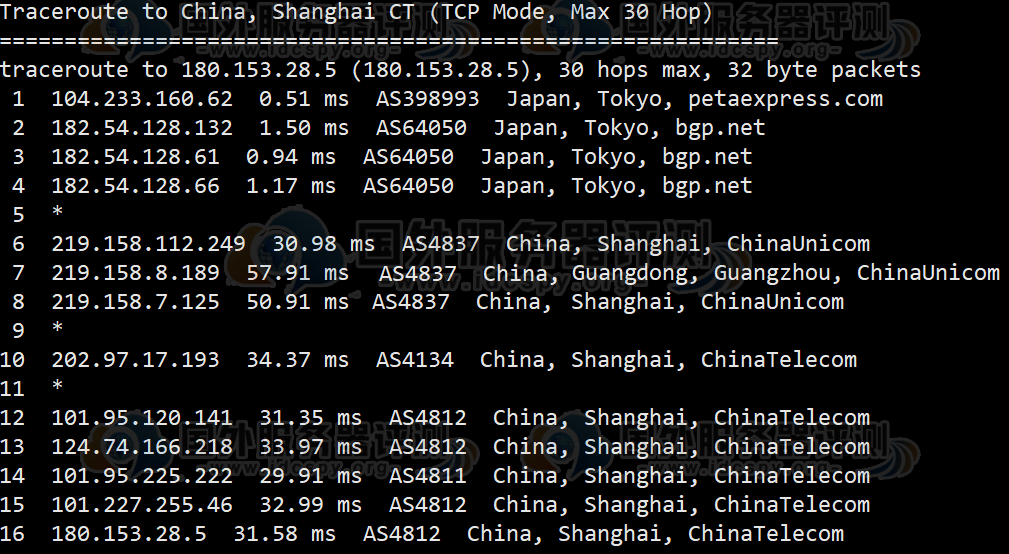Click the 50.91 ms latency value

(297, 301)
